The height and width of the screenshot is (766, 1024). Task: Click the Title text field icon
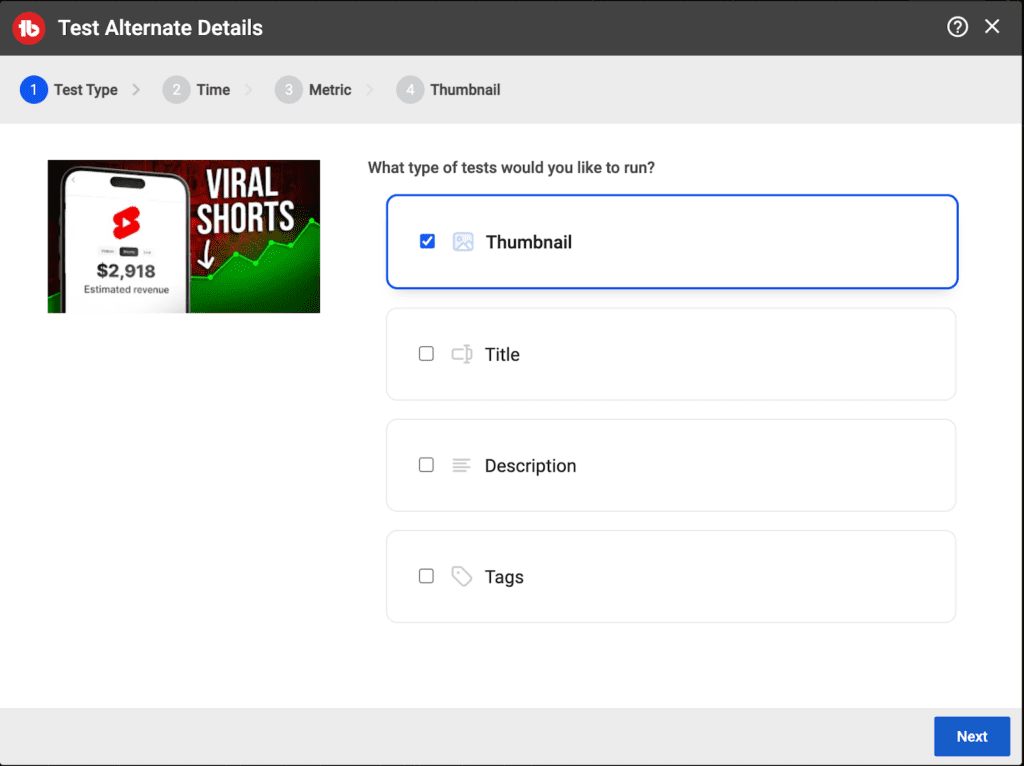[461, 354]
